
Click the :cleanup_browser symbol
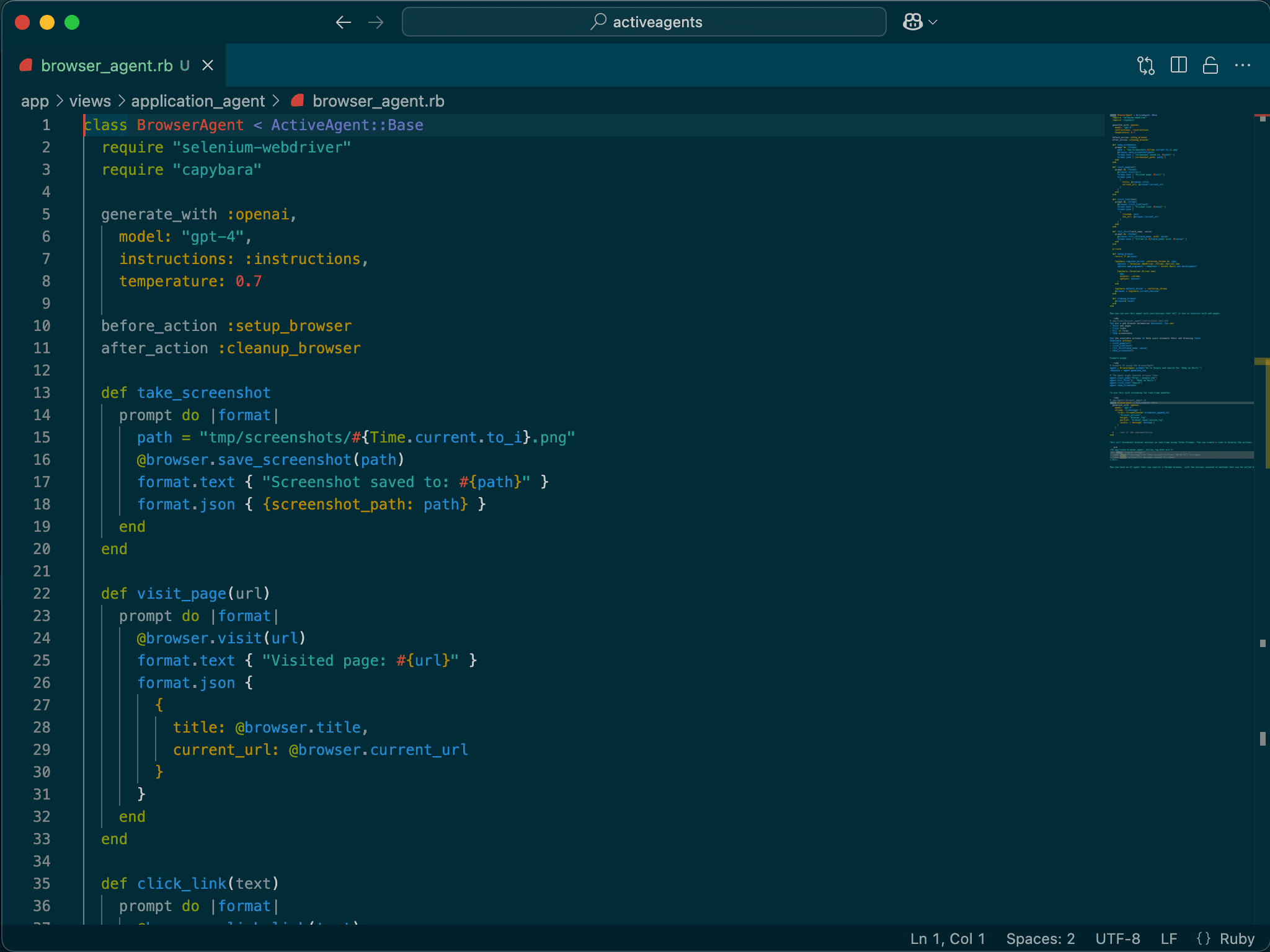pyautogui.click(x=288, y=348)
